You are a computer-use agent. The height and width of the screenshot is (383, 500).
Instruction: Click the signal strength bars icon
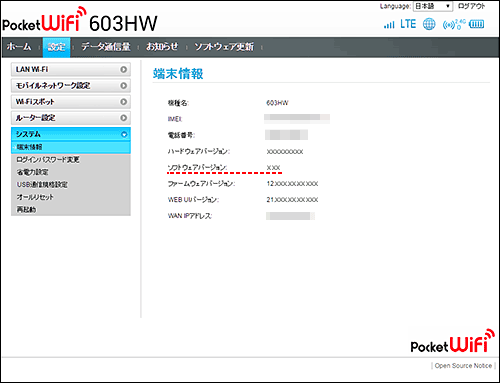pos(389,25)
